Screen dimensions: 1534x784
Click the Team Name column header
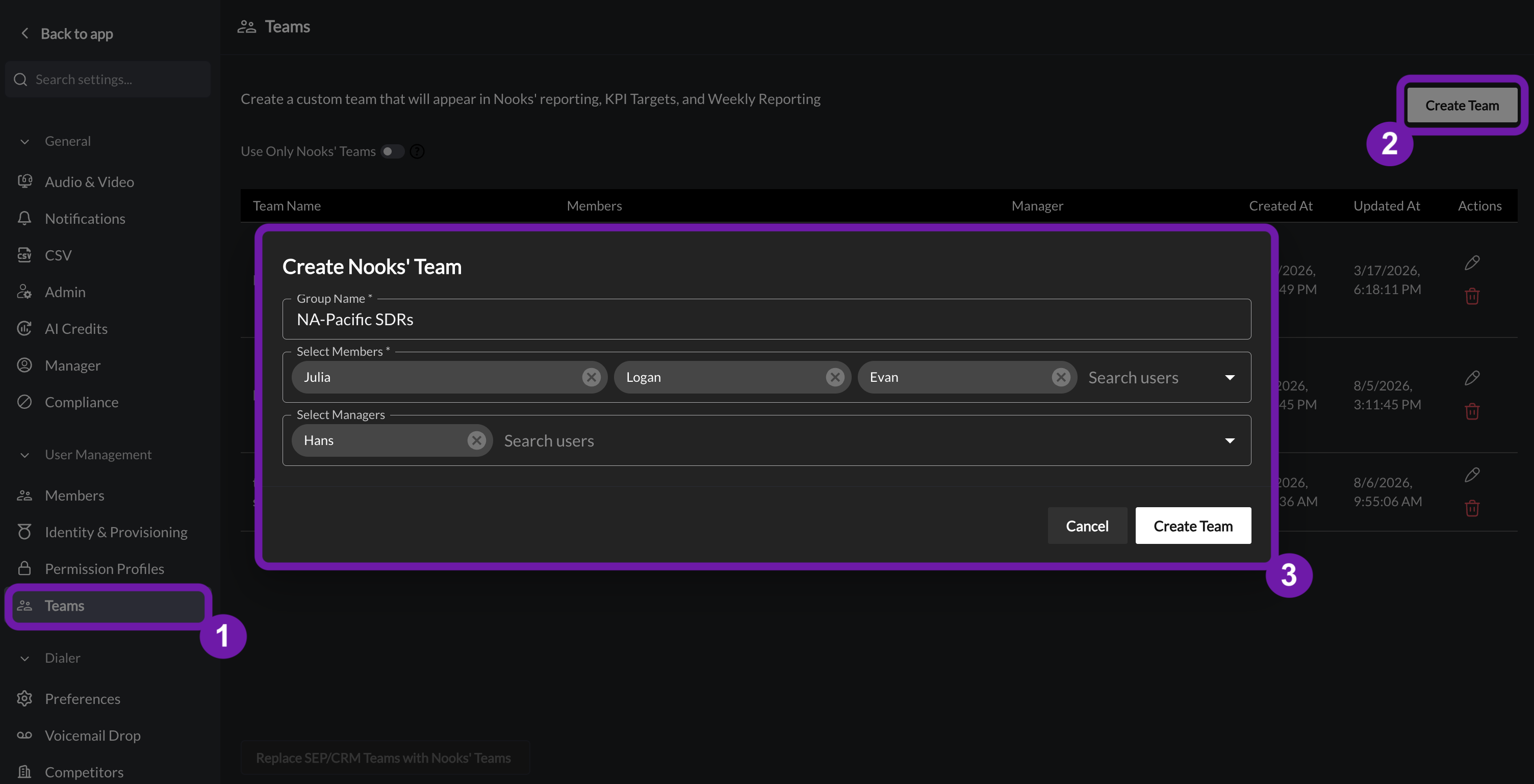pos(287,206)
